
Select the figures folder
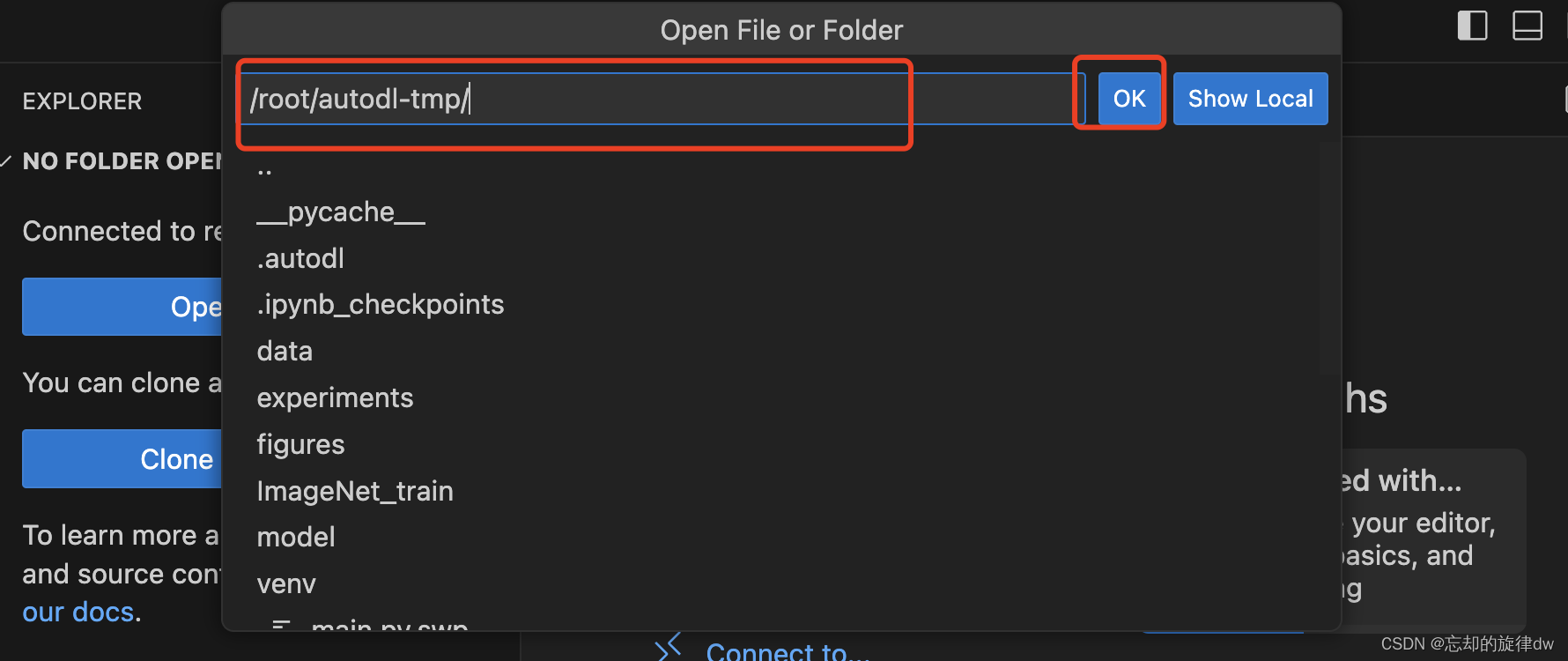(x=300, y=445)
